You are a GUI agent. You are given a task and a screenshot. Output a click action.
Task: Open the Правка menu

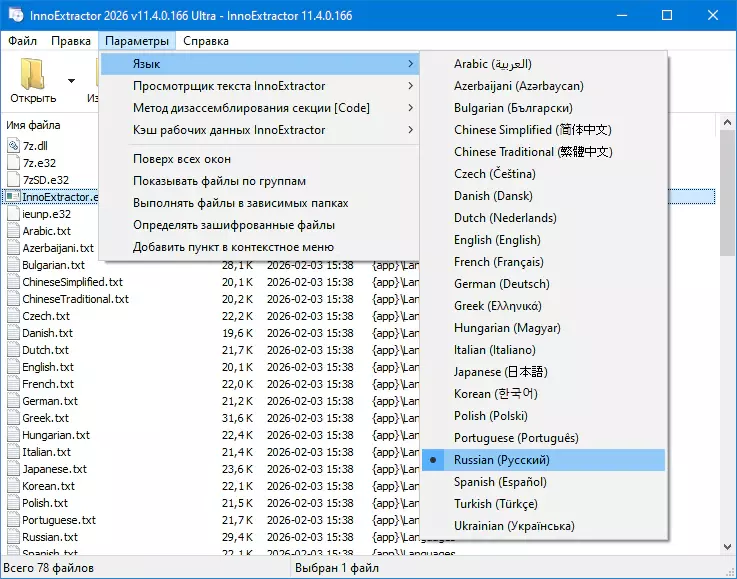tap(71, 41)
